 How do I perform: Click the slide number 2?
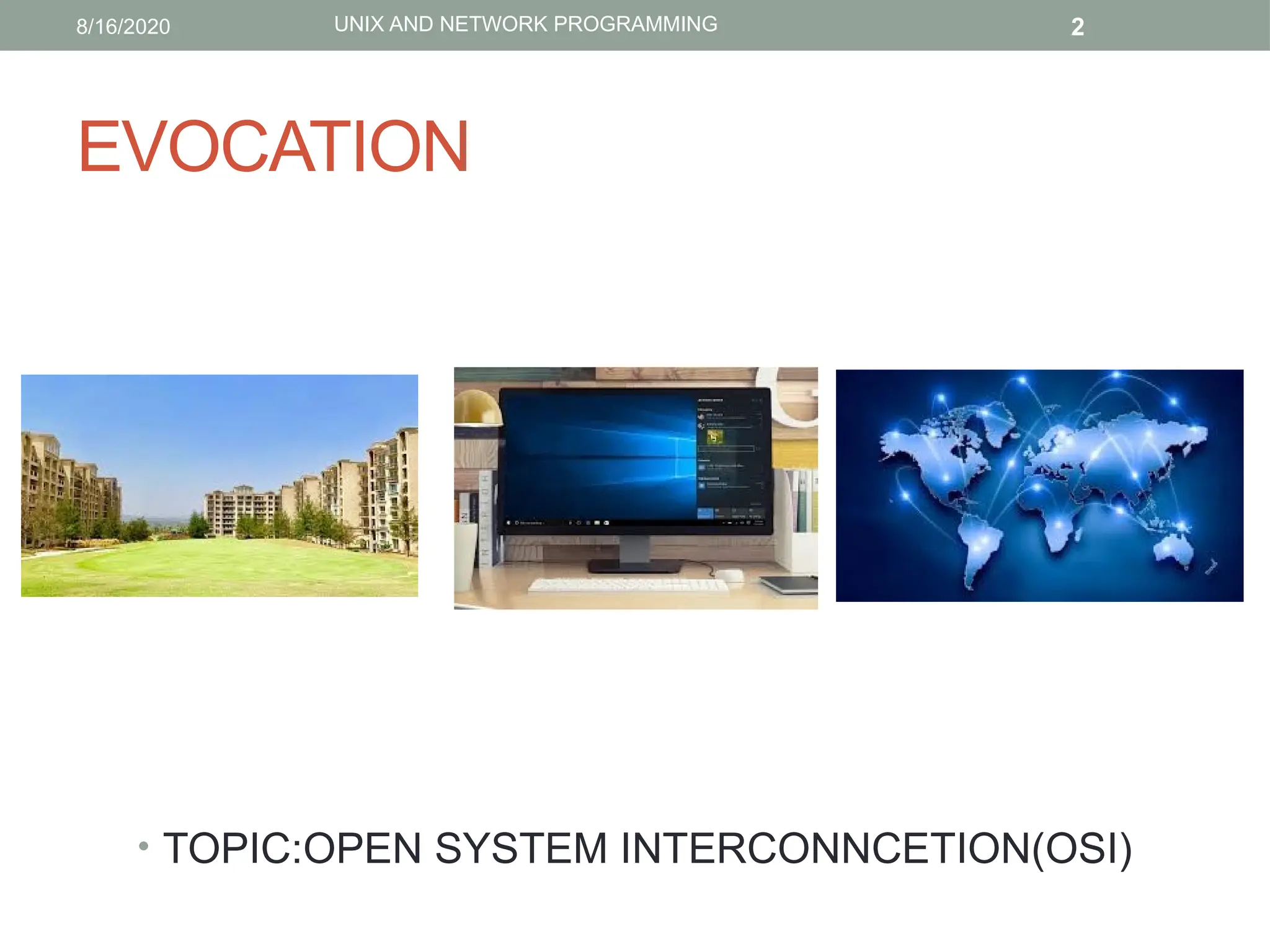pos(1078,27)
